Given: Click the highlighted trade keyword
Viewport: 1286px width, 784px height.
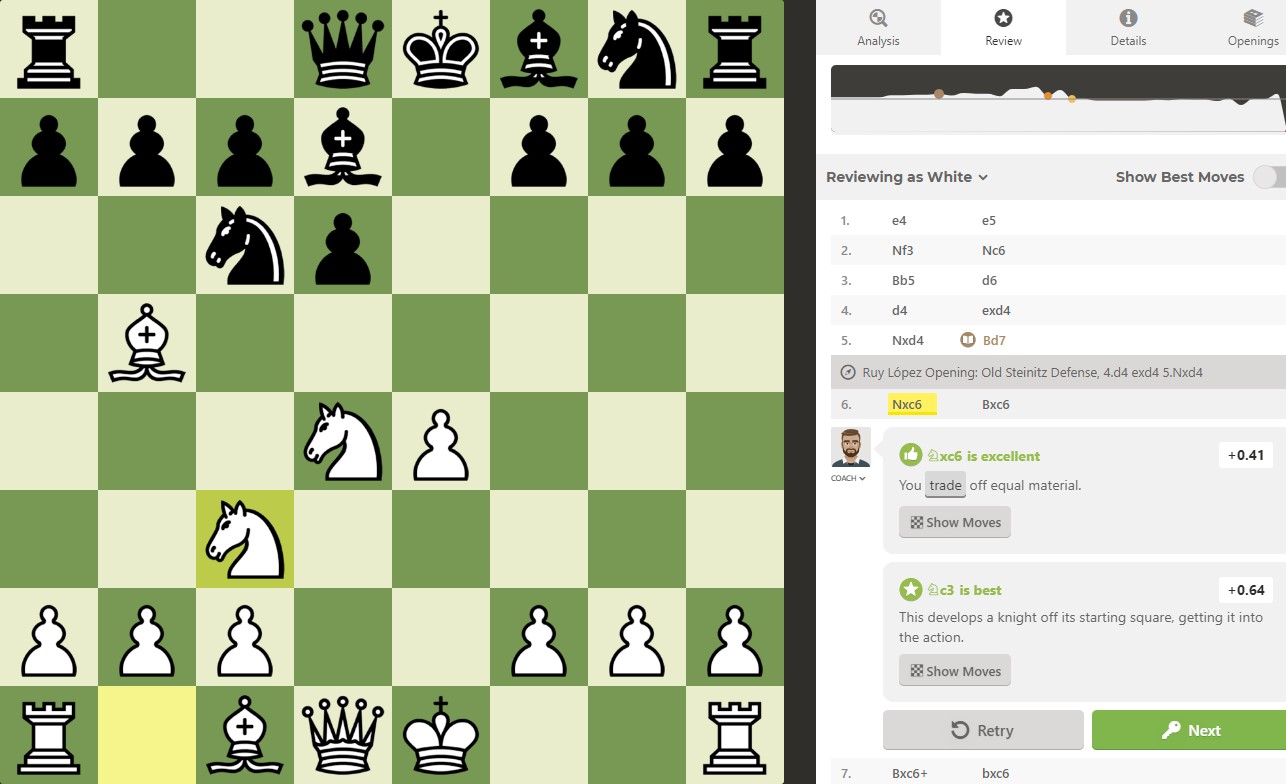Looking at the screenshot, I should click(x=945, y=485).
